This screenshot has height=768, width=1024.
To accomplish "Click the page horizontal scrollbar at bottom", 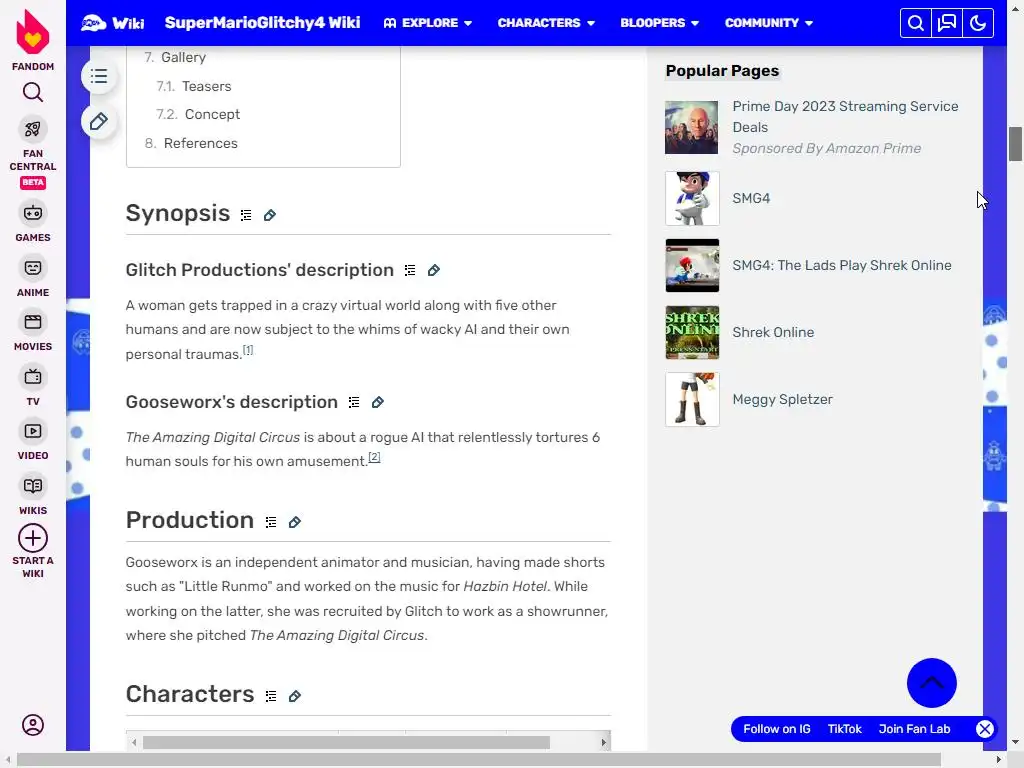I will [478, 760].
